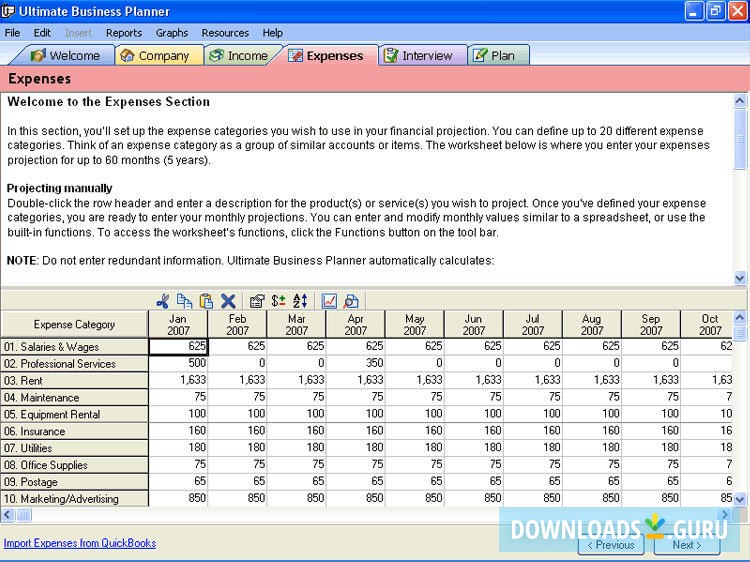Click the worksheet horizontal scroll left arrow
This screenshot has height=562, width=750.
pos(8,515)
